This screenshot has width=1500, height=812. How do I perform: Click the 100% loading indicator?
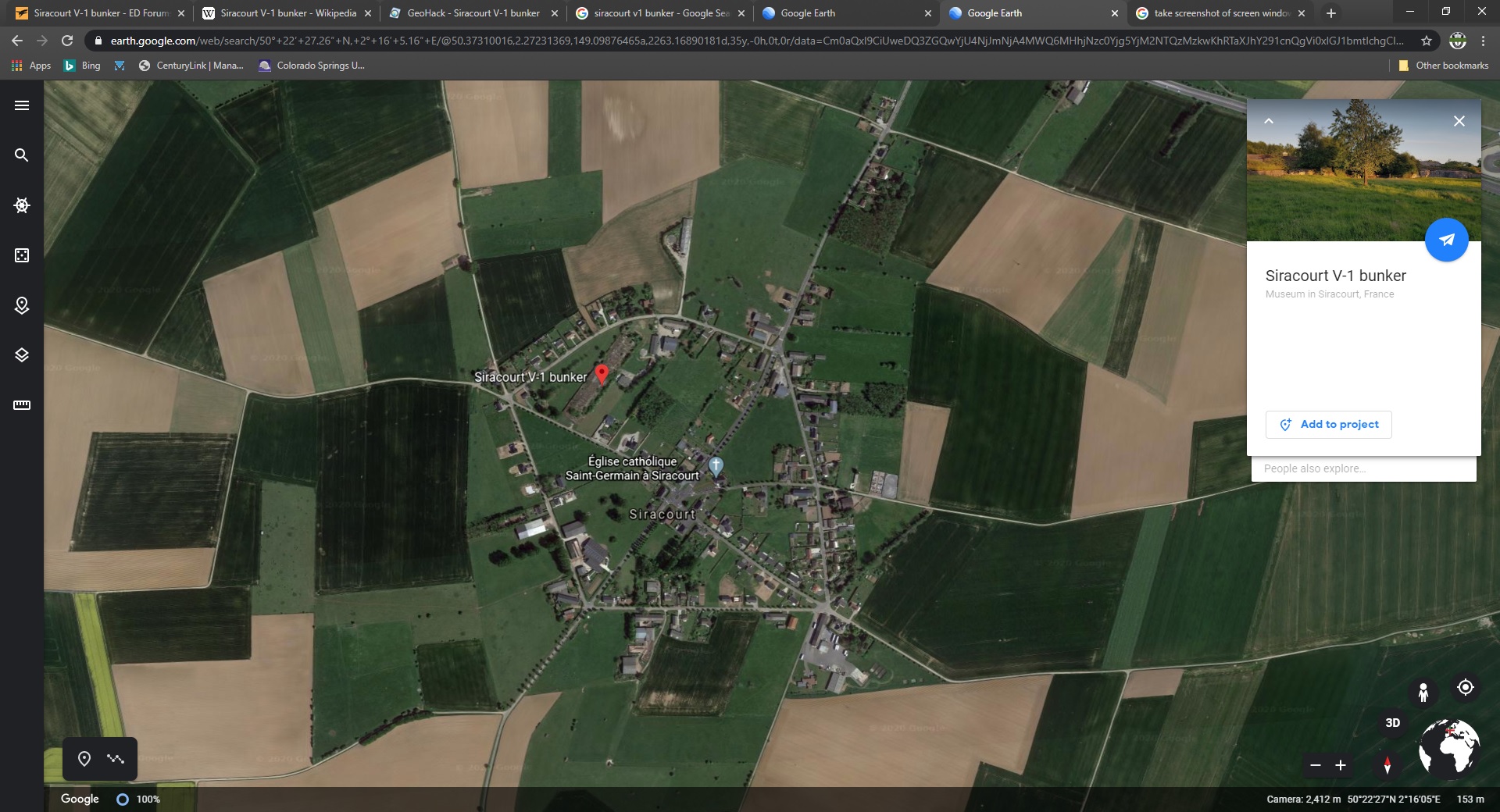(138, 800)
